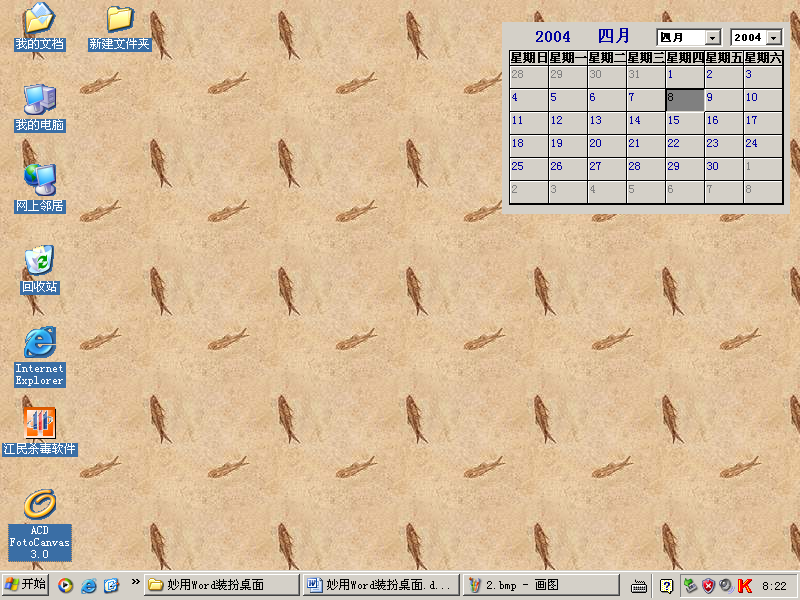Select the Internet Explorer desktop icon
Image resolution: width=800 pixels, height=600 pixels.
coord(39,356)
